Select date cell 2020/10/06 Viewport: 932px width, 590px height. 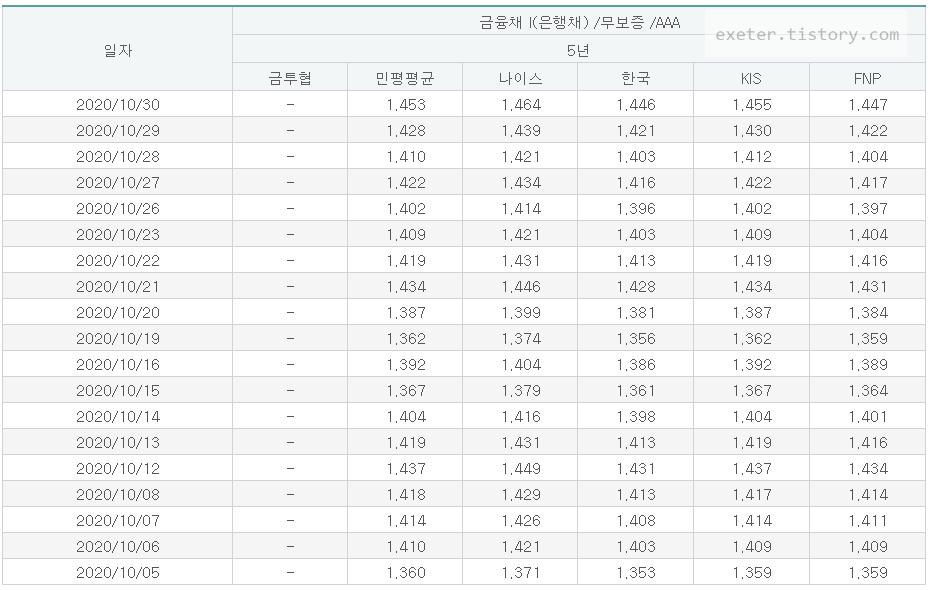pyautogui.click(x=118, y=547)
